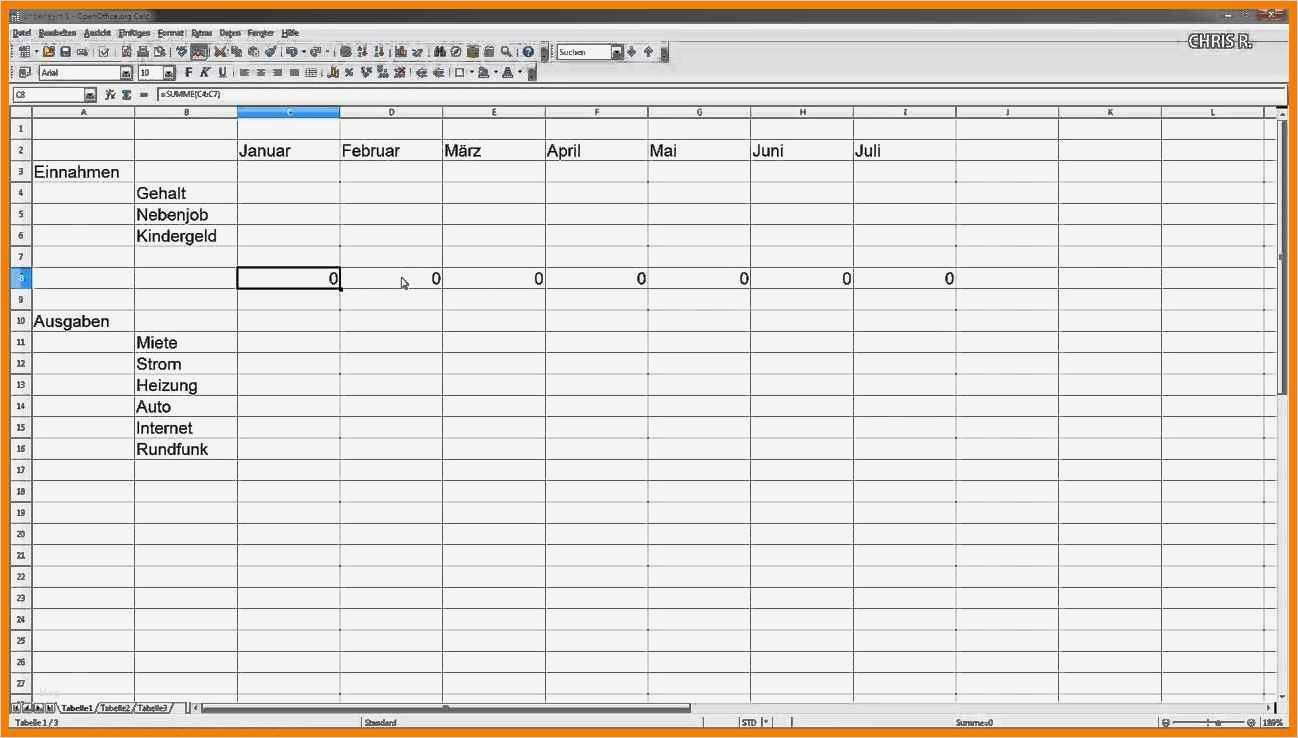
Task: Cut the selection with the scissors icon
Action: [x=221, y=52]
